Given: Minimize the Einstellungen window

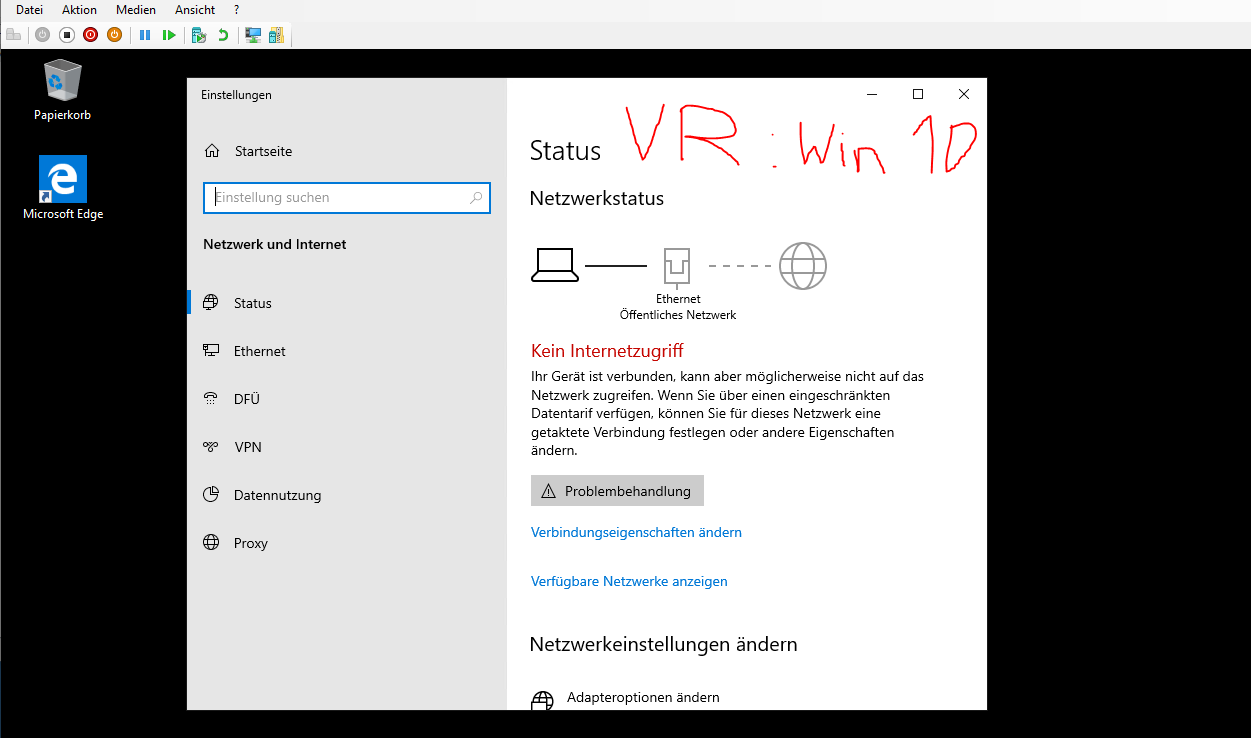Looking at the screenshot, I should point(873,94).
